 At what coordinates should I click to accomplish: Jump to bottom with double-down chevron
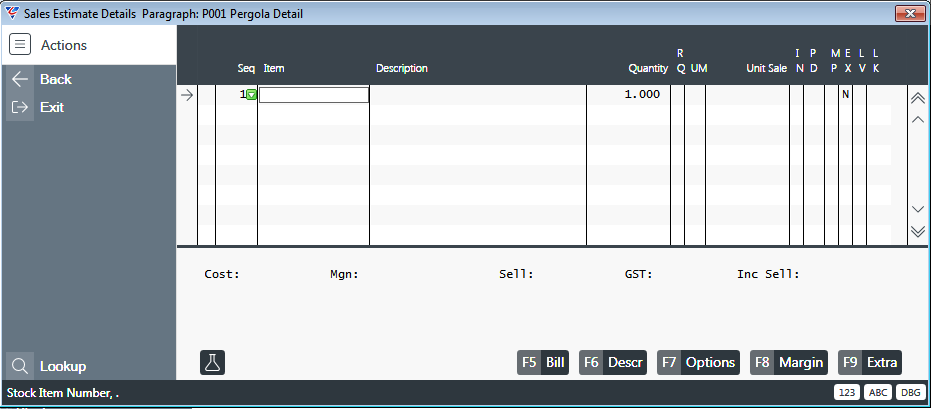point(918,231)
